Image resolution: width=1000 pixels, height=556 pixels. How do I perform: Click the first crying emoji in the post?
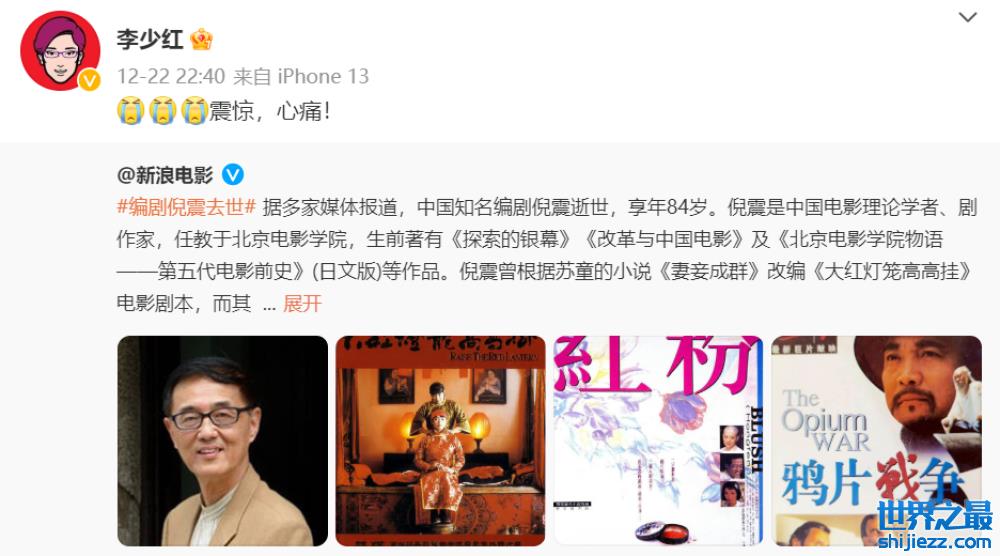pos(130,111)
